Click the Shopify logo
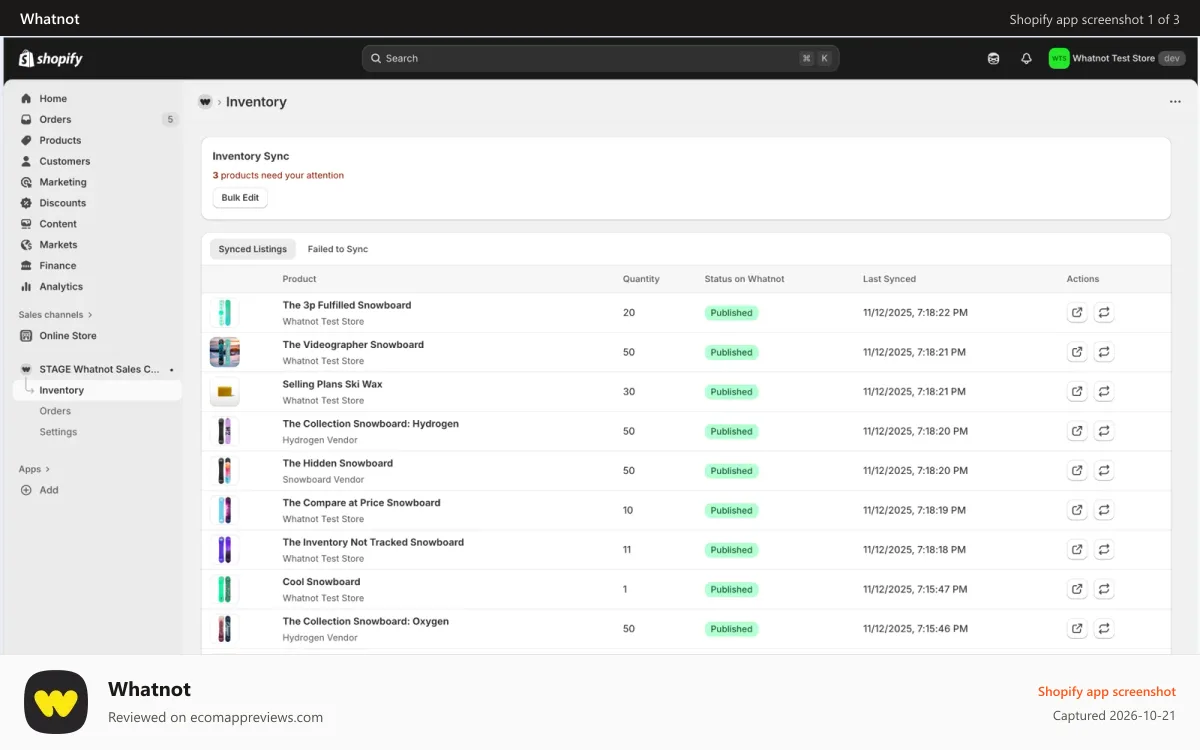1200x750 pixels. pyautogui.click(x=51, y=59)
